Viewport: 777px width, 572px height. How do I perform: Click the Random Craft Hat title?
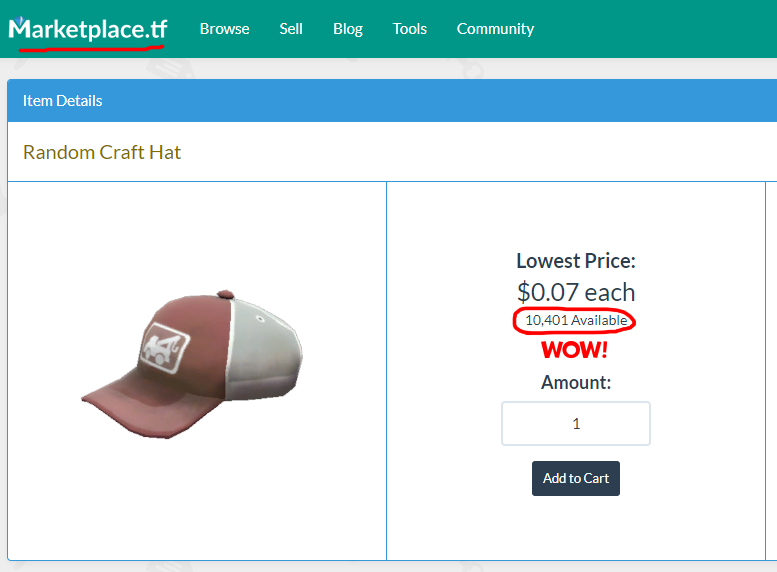point(102,152)
